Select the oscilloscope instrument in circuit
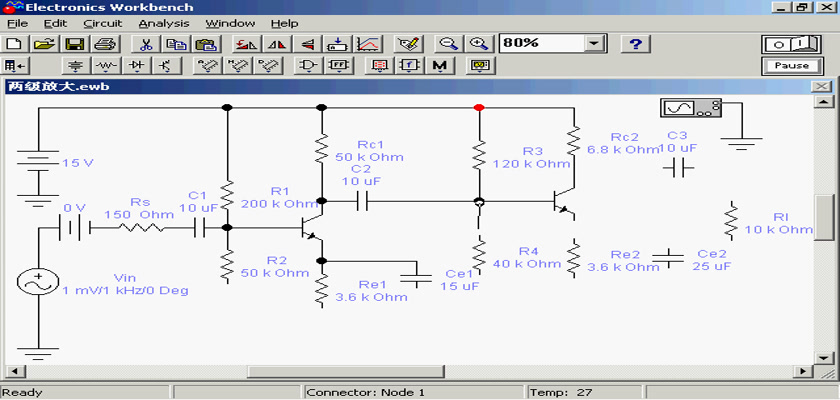Screen dimensions: 840x400 coord(692,109)
